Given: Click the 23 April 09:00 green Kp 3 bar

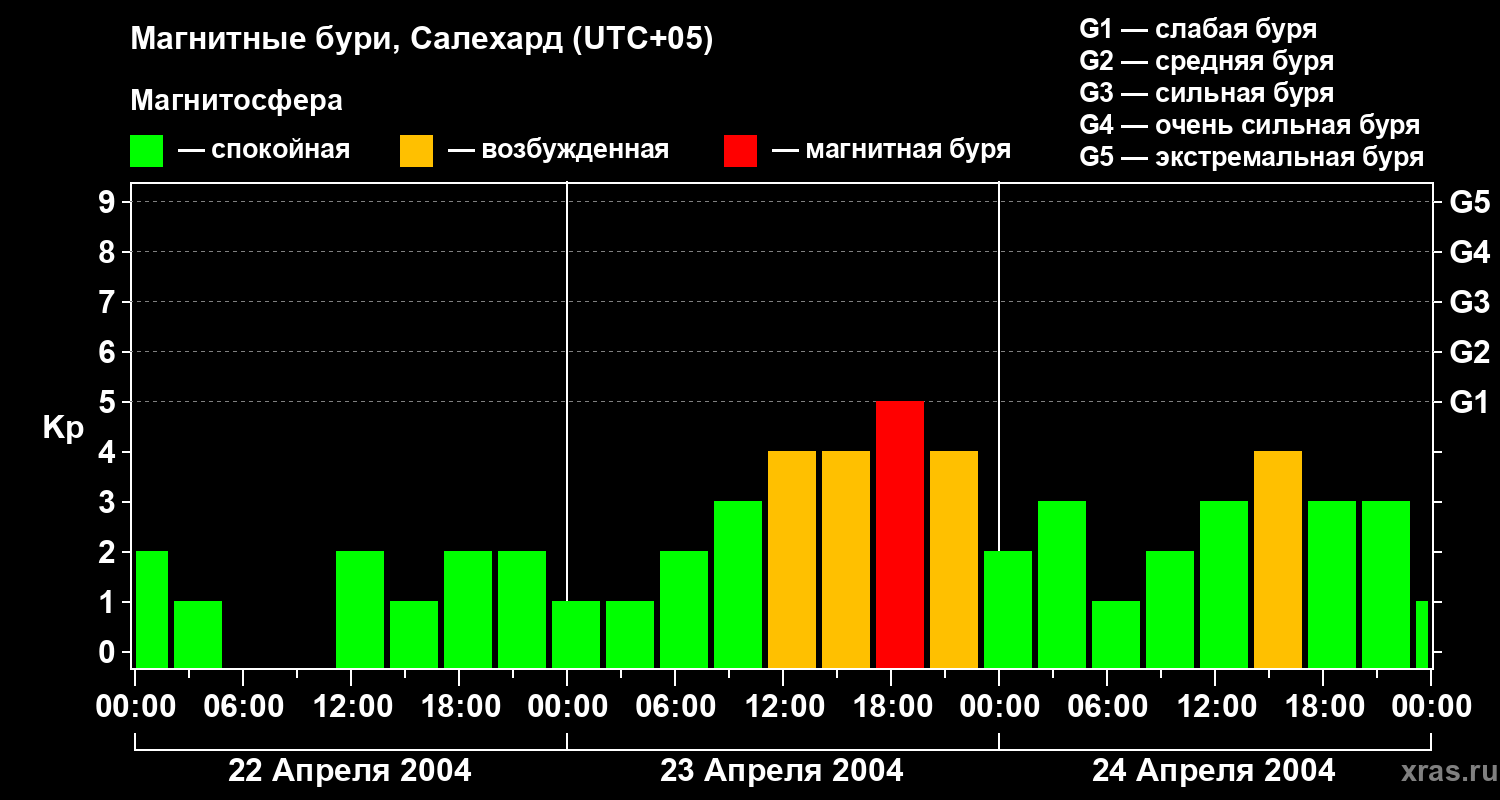Looking at the screenshot, I should point(738,585).
